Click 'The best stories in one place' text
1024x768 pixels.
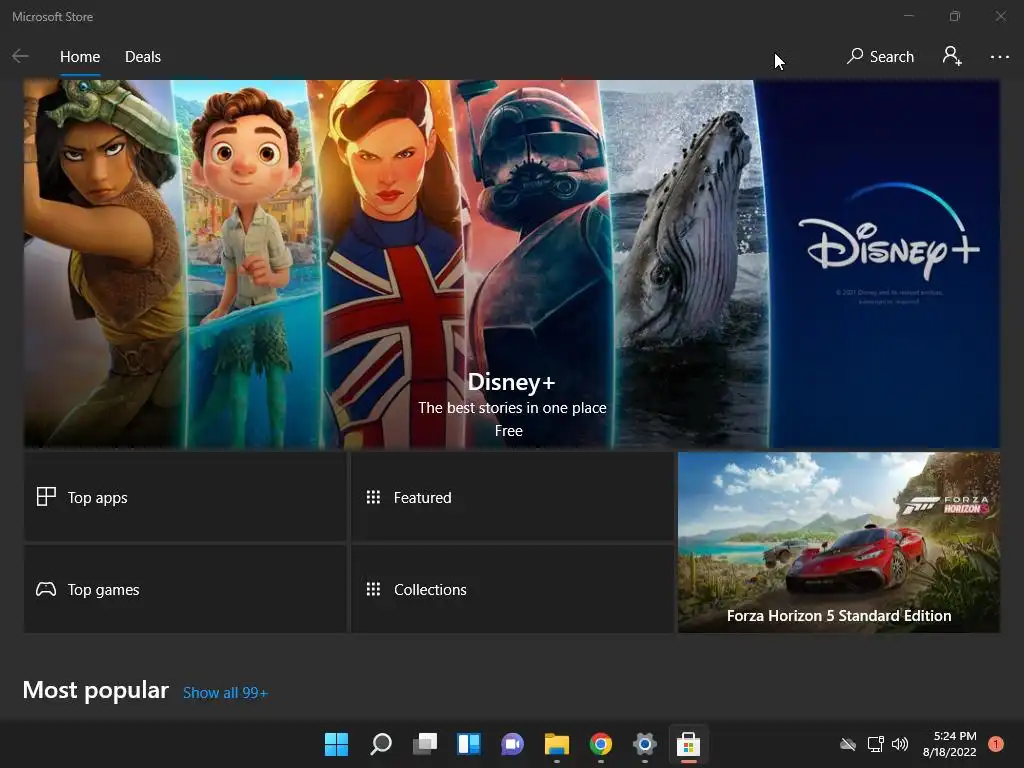(512, 408)
